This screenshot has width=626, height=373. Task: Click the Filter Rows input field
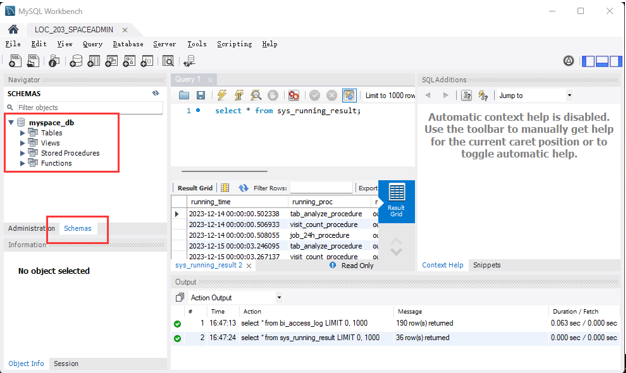click(321, 188)
